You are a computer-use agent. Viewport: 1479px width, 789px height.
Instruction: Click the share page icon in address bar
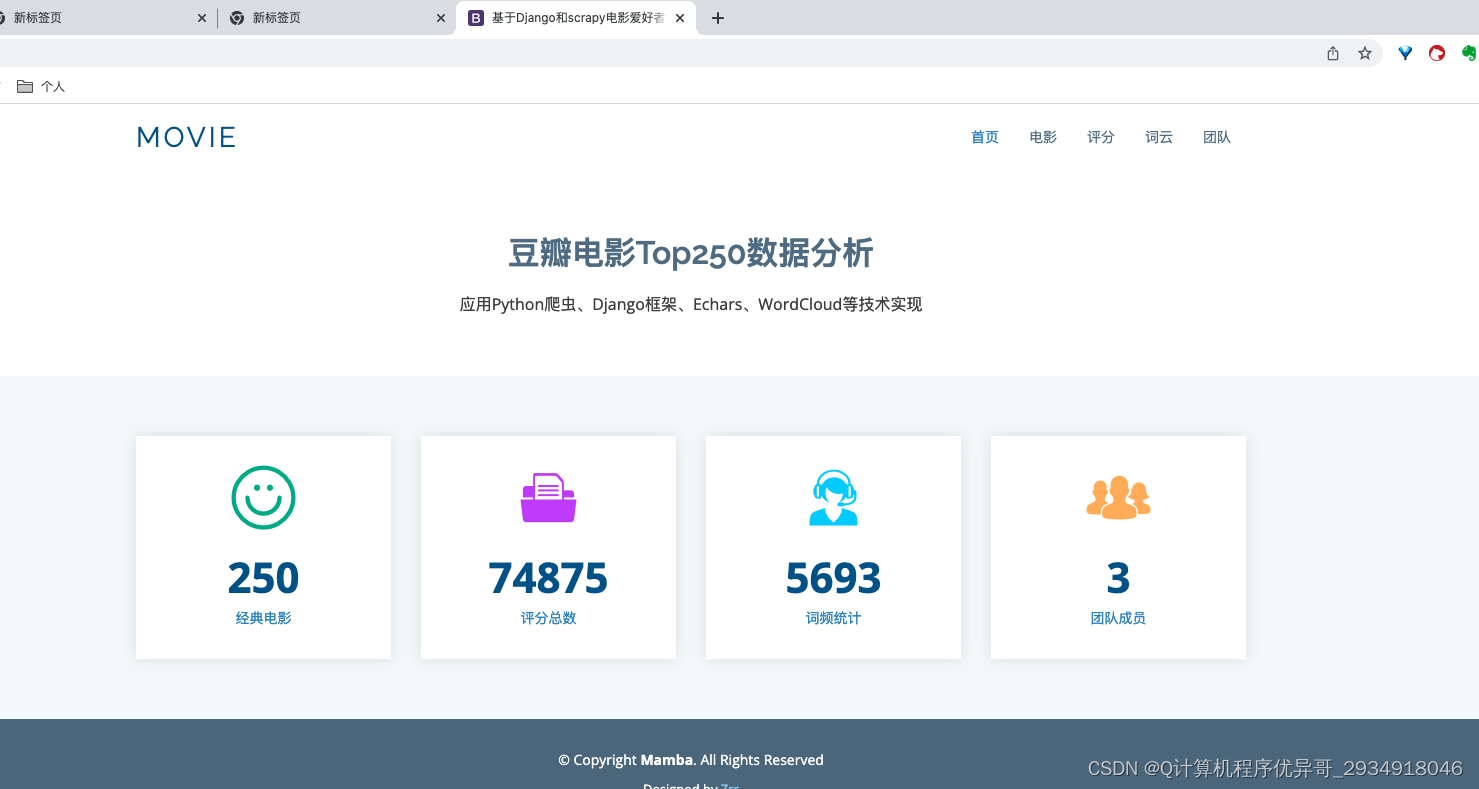coord(1333,53)
